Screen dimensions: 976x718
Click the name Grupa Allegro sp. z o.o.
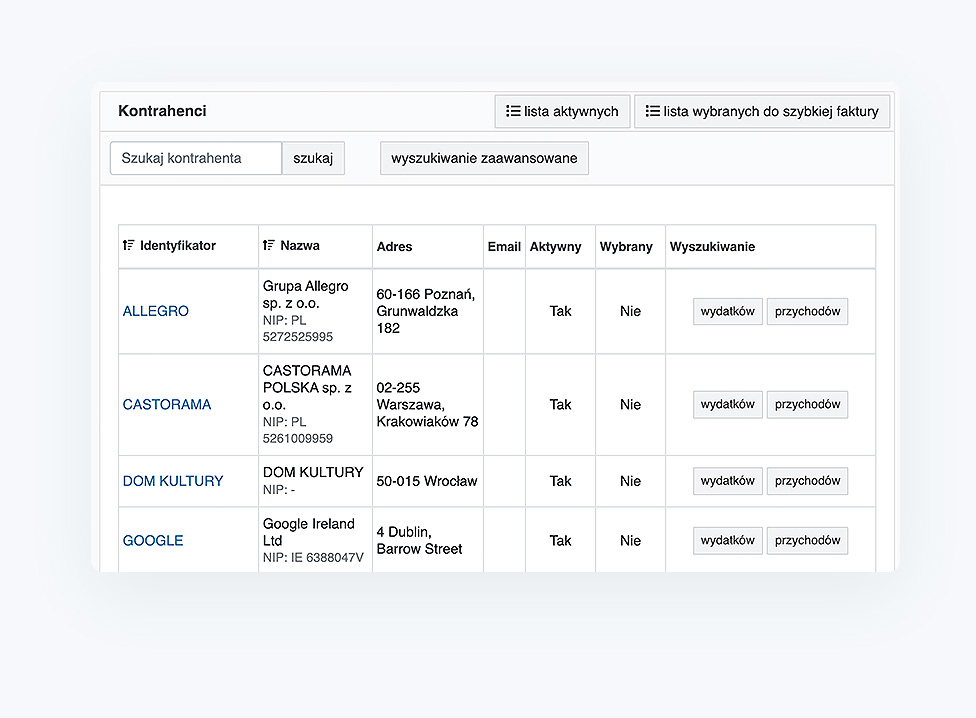(306, 295)
